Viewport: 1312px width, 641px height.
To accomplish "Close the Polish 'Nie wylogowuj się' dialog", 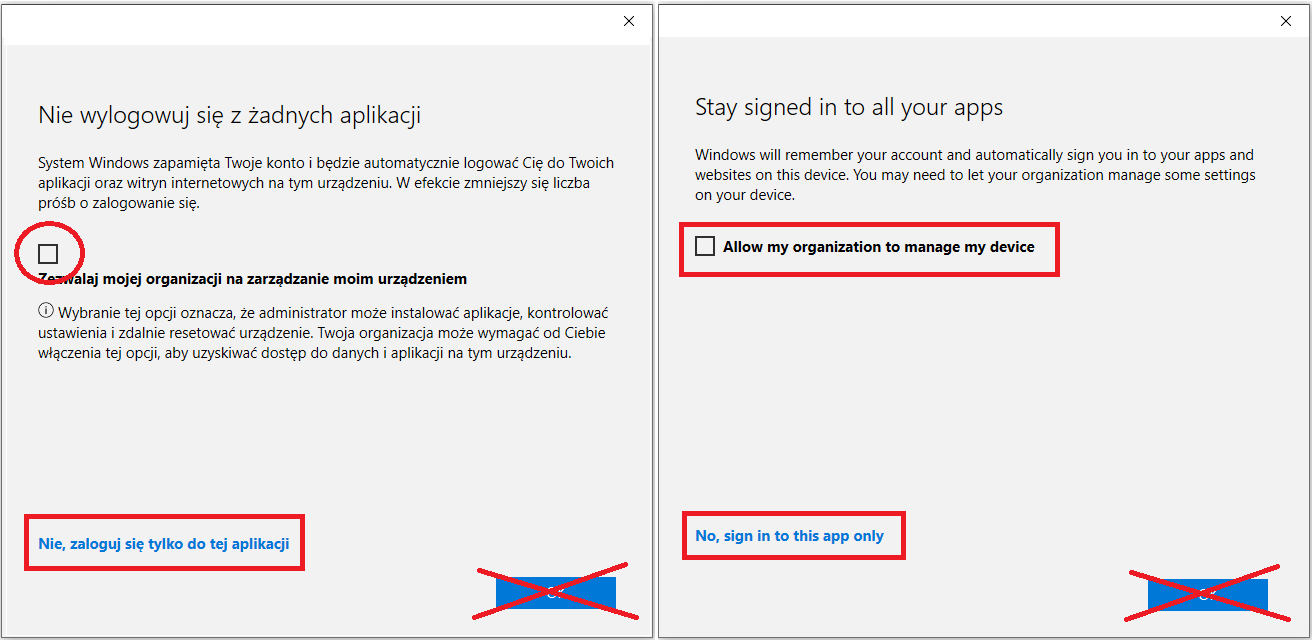I will 629,21.
